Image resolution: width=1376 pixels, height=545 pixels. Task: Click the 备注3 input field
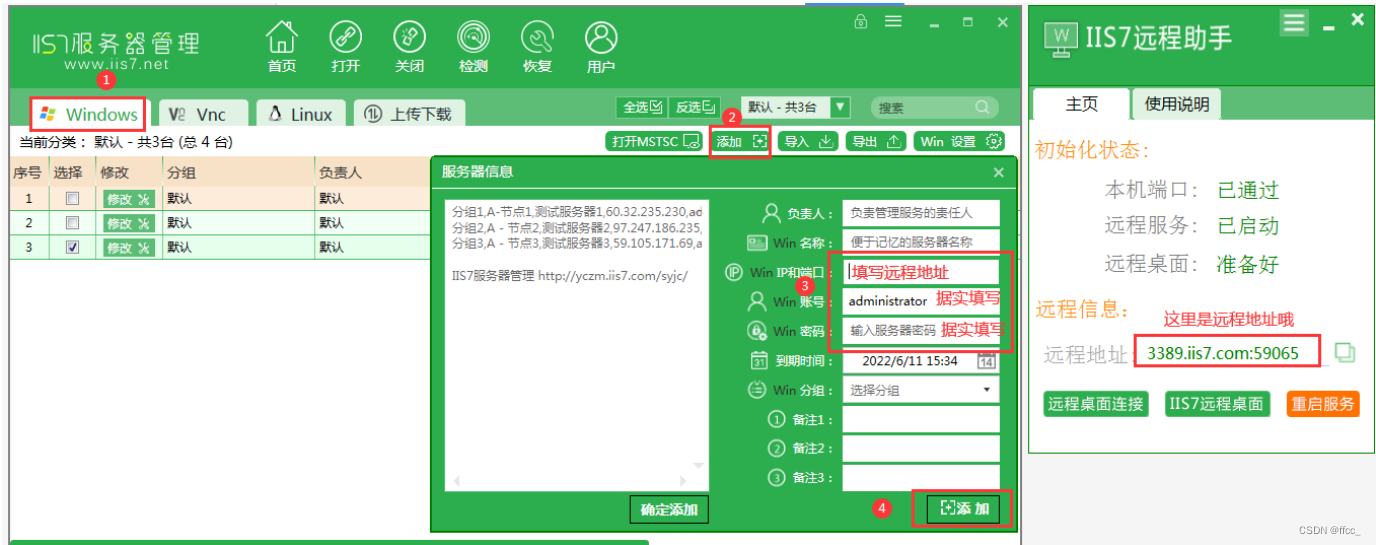click(x=921, y=477)
